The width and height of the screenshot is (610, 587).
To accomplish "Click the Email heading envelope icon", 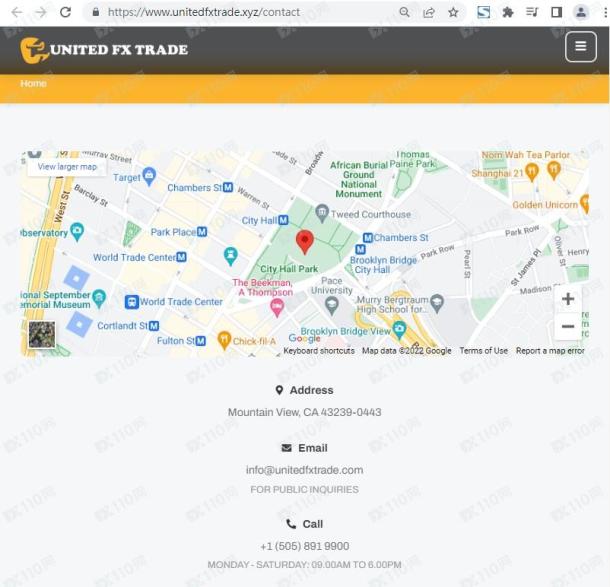I will 287,448.
